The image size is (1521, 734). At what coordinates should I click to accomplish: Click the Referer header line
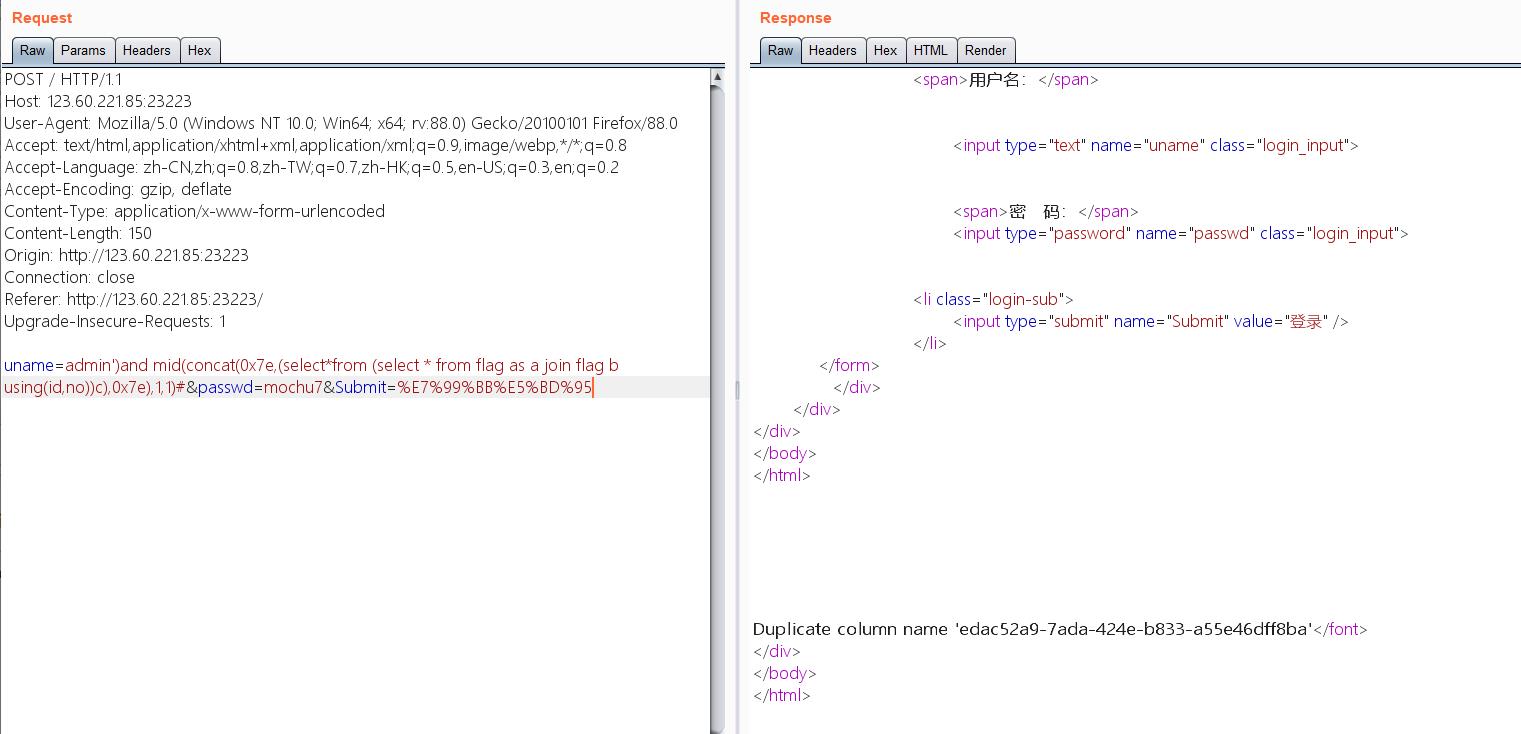pyautogui.click(x=134, y=299)
